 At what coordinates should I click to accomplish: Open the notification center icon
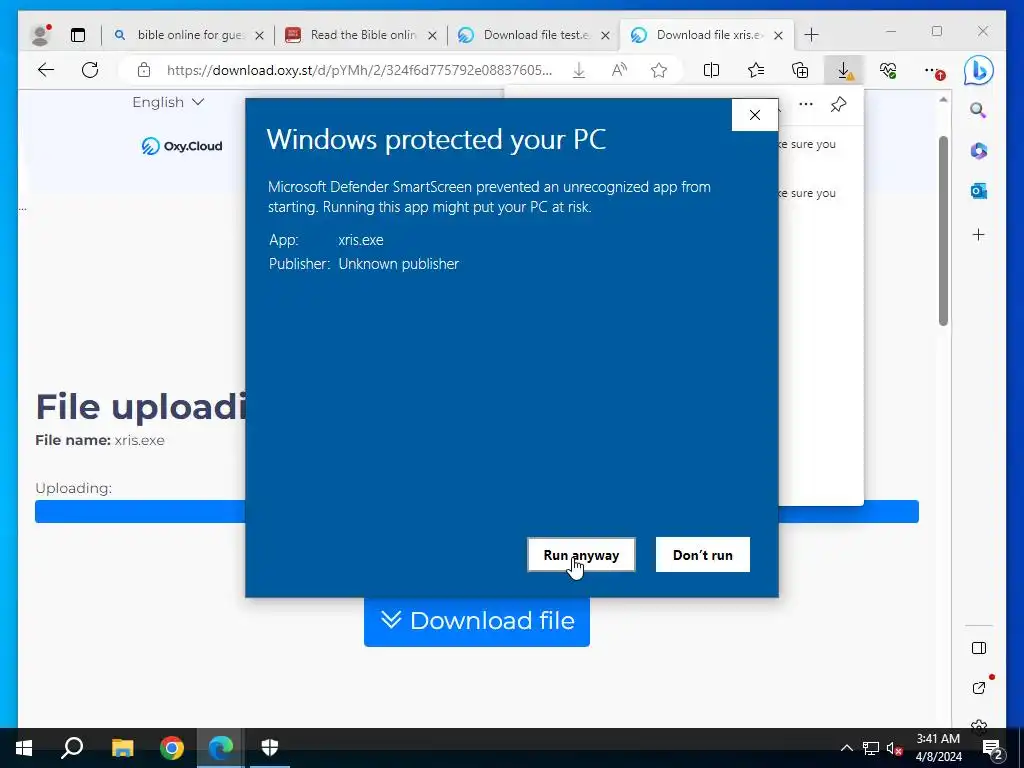993,748
